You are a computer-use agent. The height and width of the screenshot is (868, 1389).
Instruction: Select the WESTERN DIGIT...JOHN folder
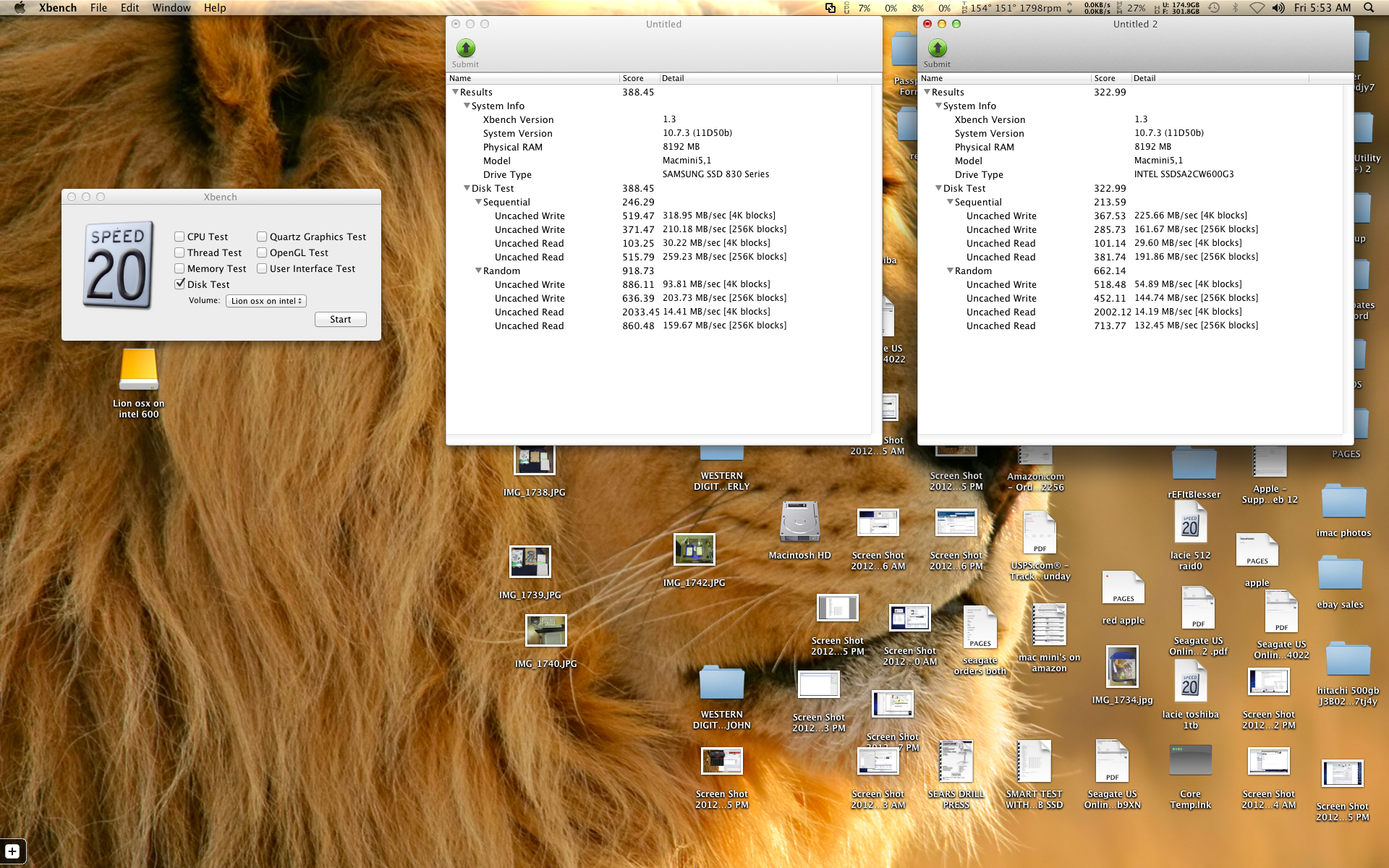pyautogui.click(x=721, y=684)
